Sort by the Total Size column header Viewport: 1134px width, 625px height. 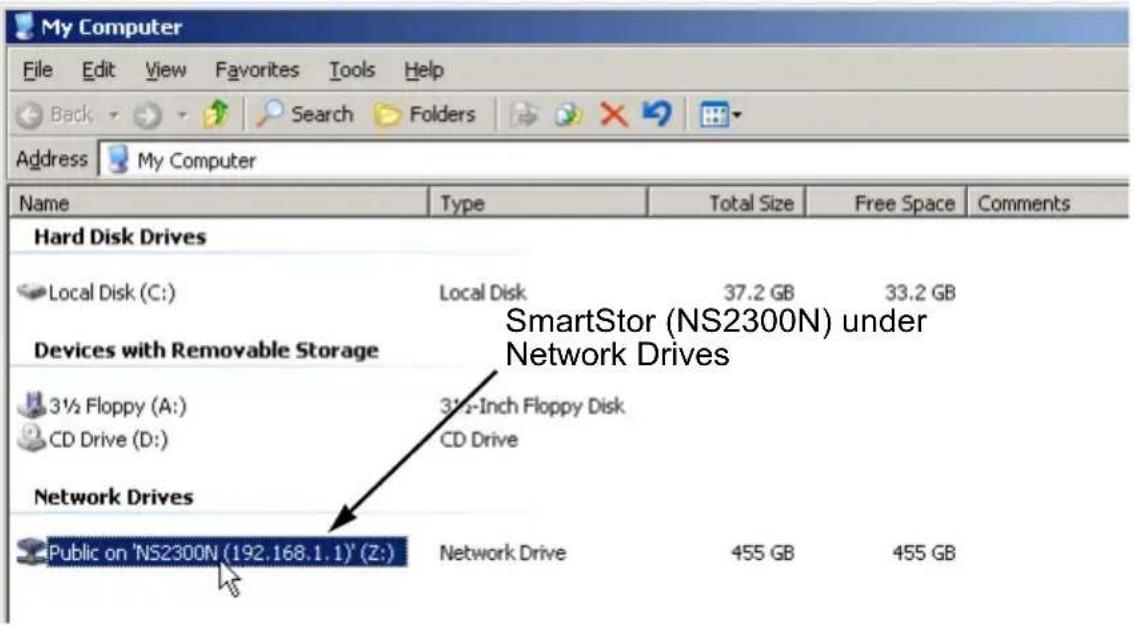[728, 203]
